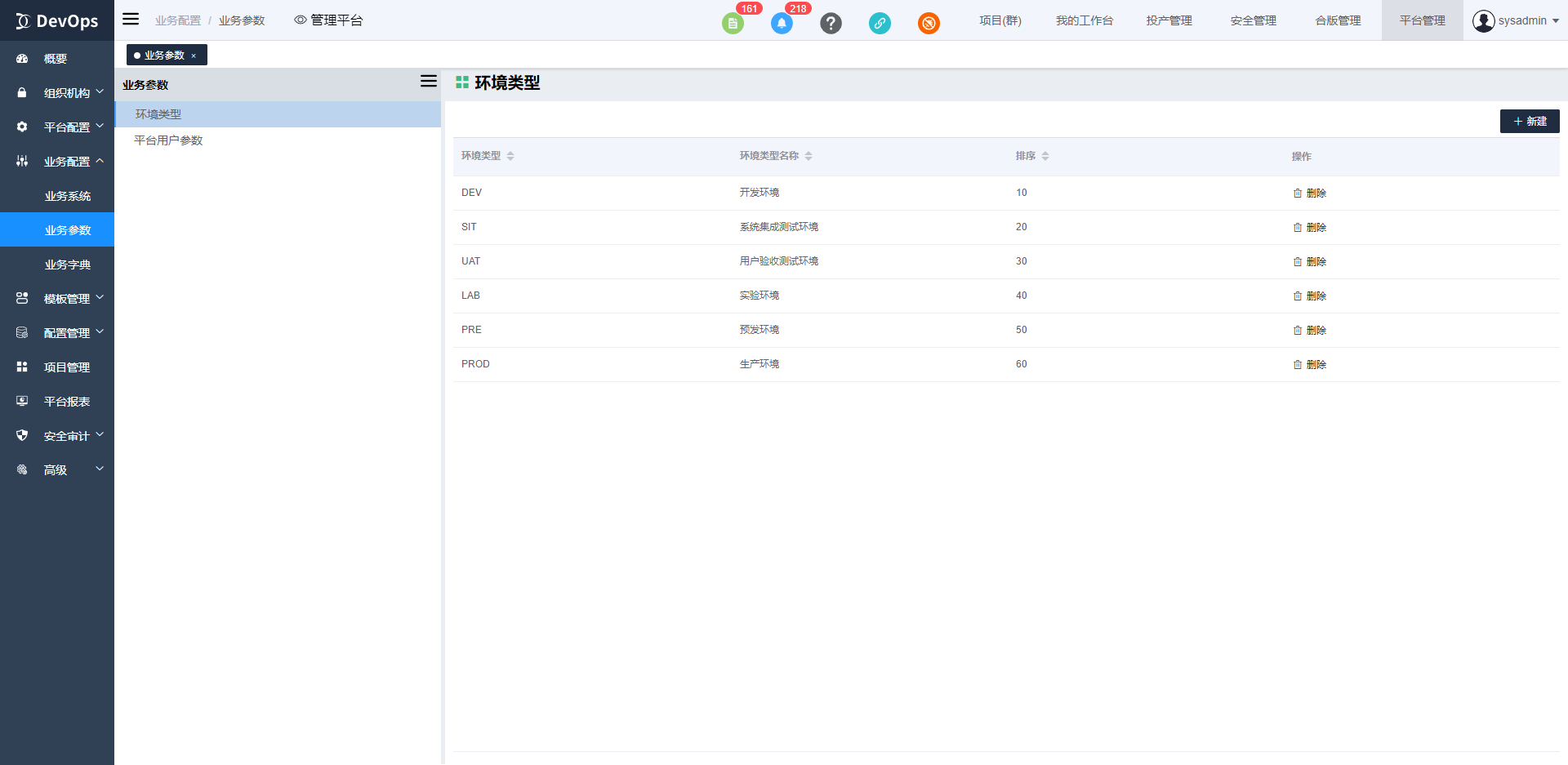This screenshot has width=1568, height=765.
Task: Click the teal link icon
Action: pos(880,24)
